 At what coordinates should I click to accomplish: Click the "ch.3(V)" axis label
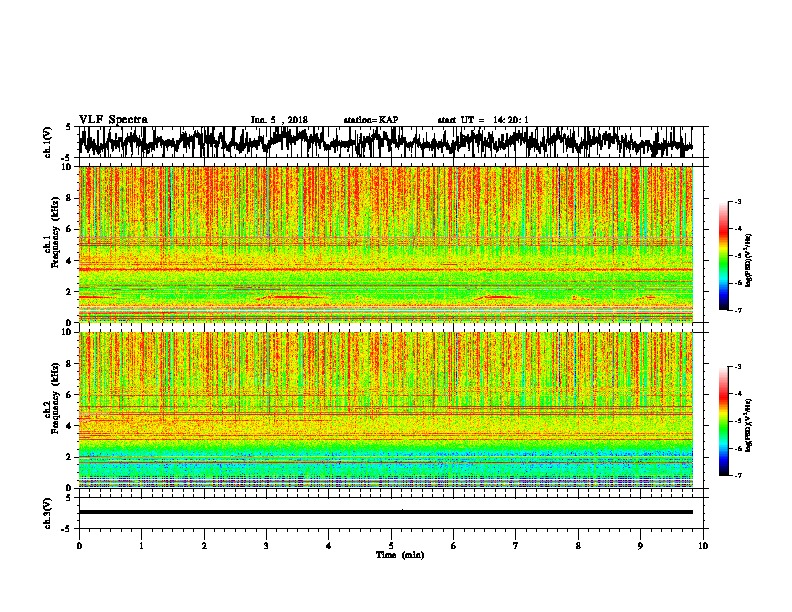pyautogui.click(x=48, y=513)
